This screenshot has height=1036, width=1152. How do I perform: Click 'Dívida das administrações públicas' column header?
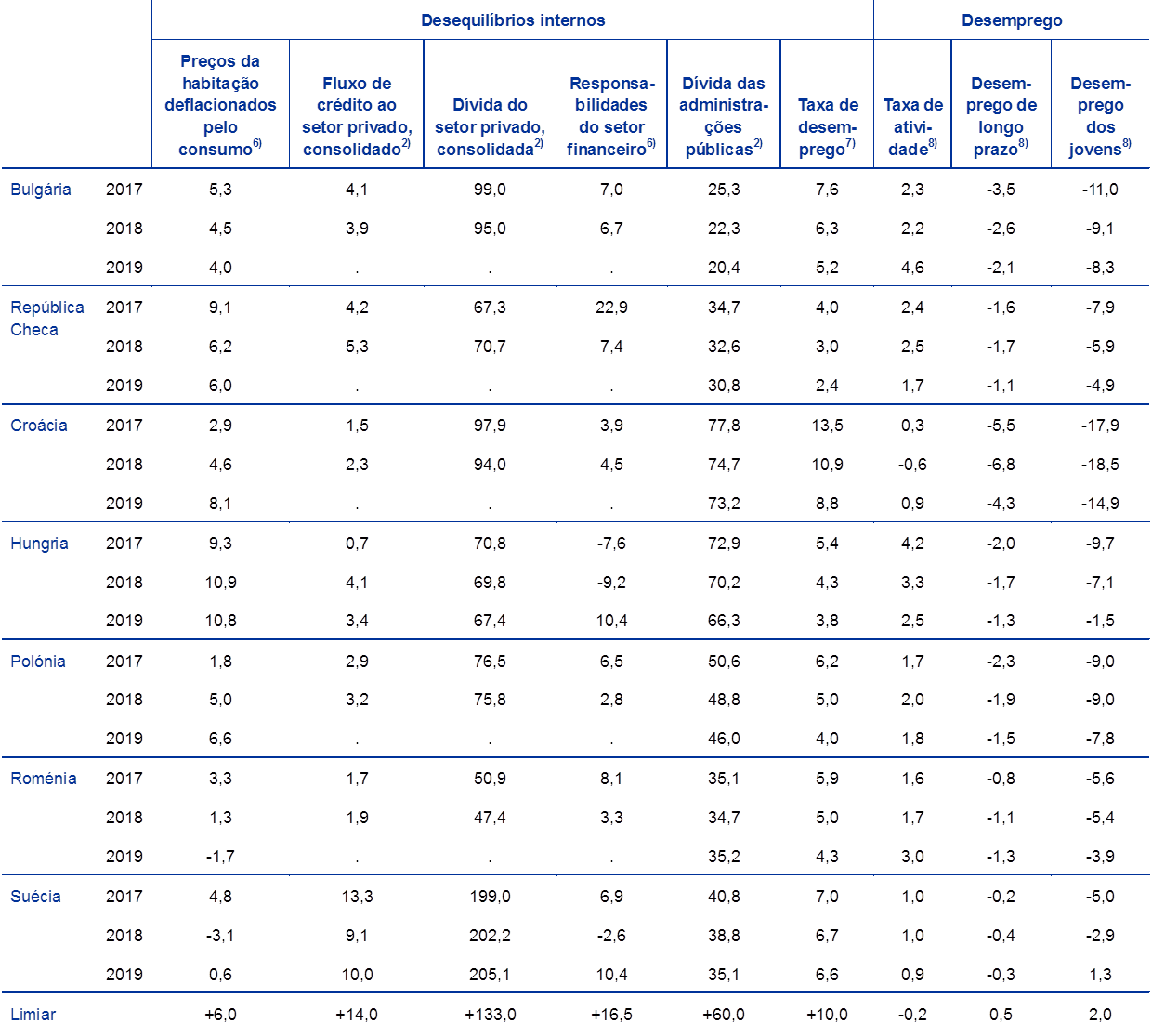(x=724, y=116)
